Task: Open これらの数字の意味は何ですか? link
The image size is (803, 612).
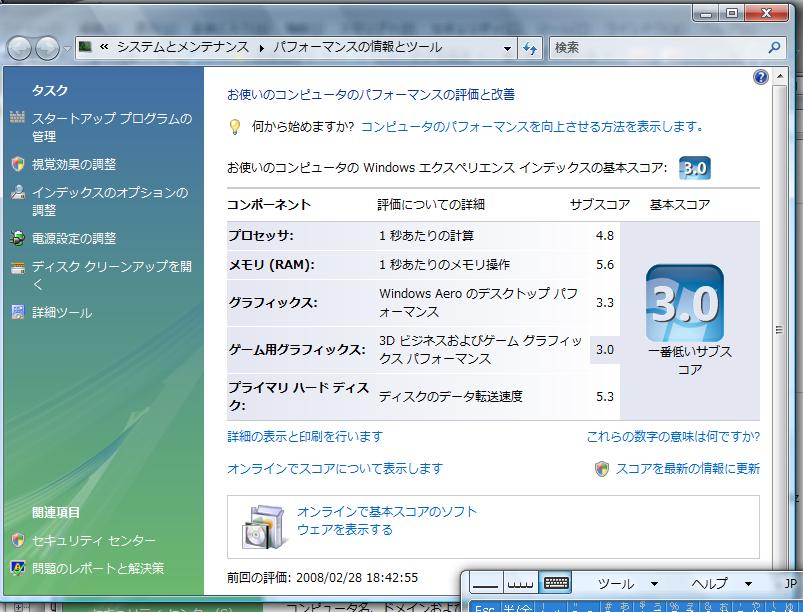Action: point(673,437)
